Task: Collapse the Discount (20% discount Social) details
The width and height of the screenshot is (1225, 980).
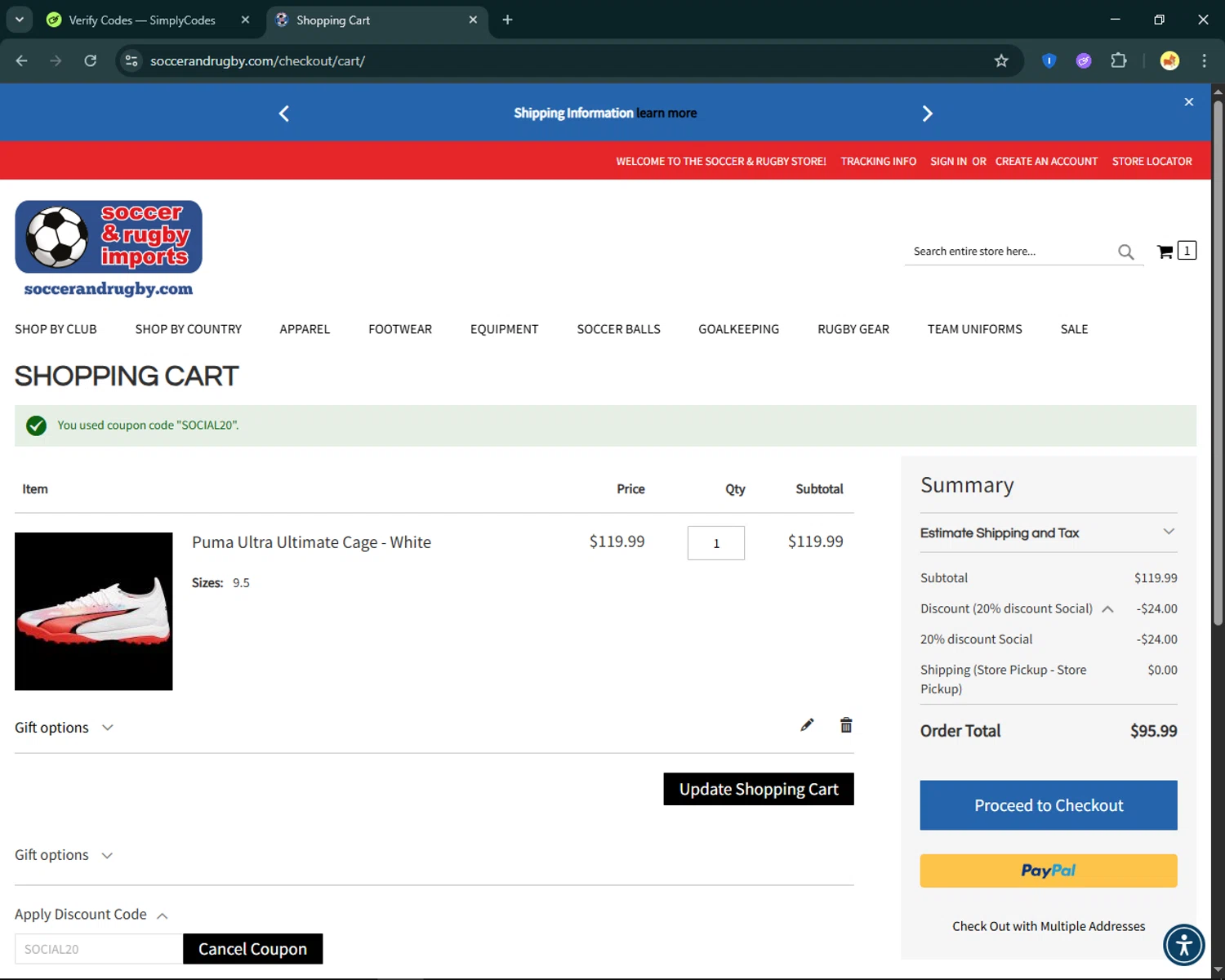Action: (1108, 609)
